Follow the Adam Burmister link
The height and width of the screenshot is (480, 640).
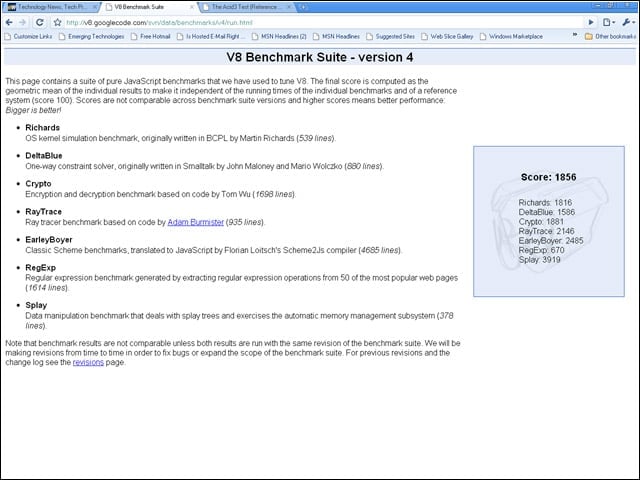(196, 222)
